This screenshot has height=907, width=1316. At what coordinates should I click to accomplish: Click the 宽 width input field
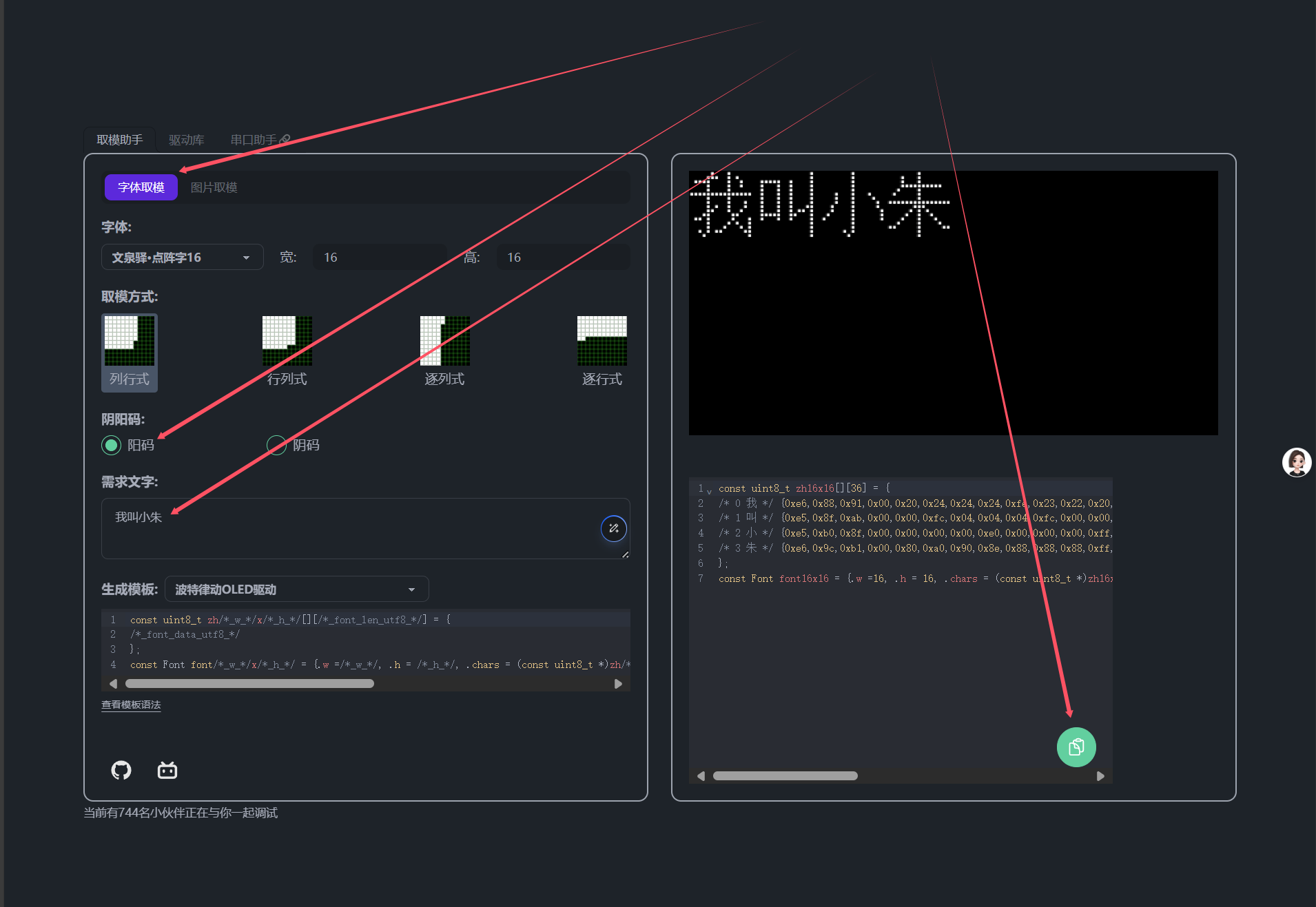pyautogui.click(x=380, y=257)
